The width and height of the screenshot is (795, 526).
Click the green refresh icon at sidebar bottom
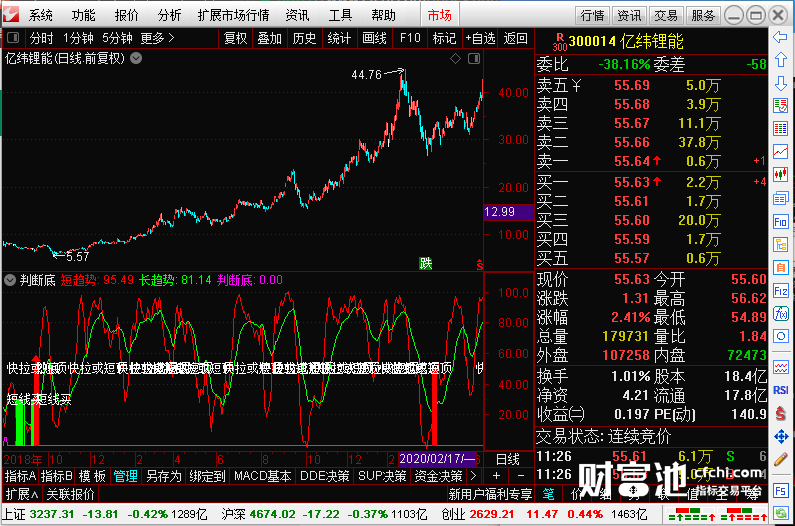point(780,513)
